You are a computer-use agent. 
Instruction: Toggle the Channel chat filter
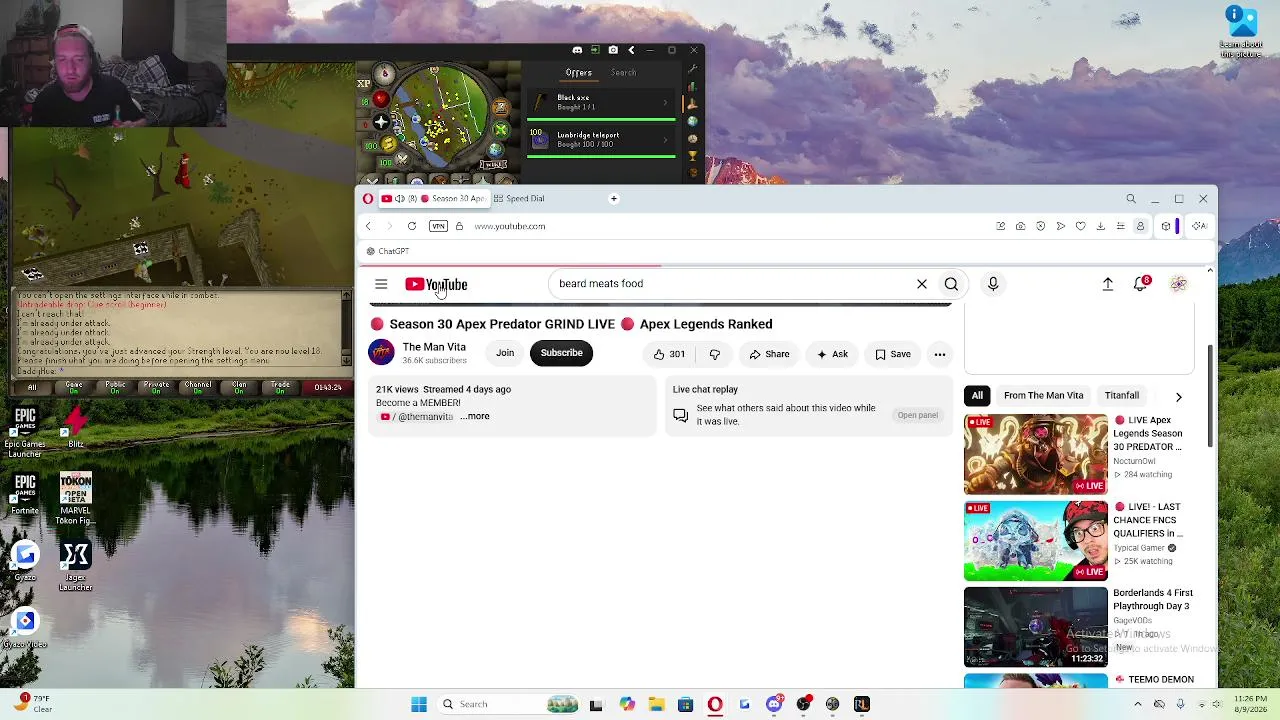pyautogui.click(x=197, y=387)
